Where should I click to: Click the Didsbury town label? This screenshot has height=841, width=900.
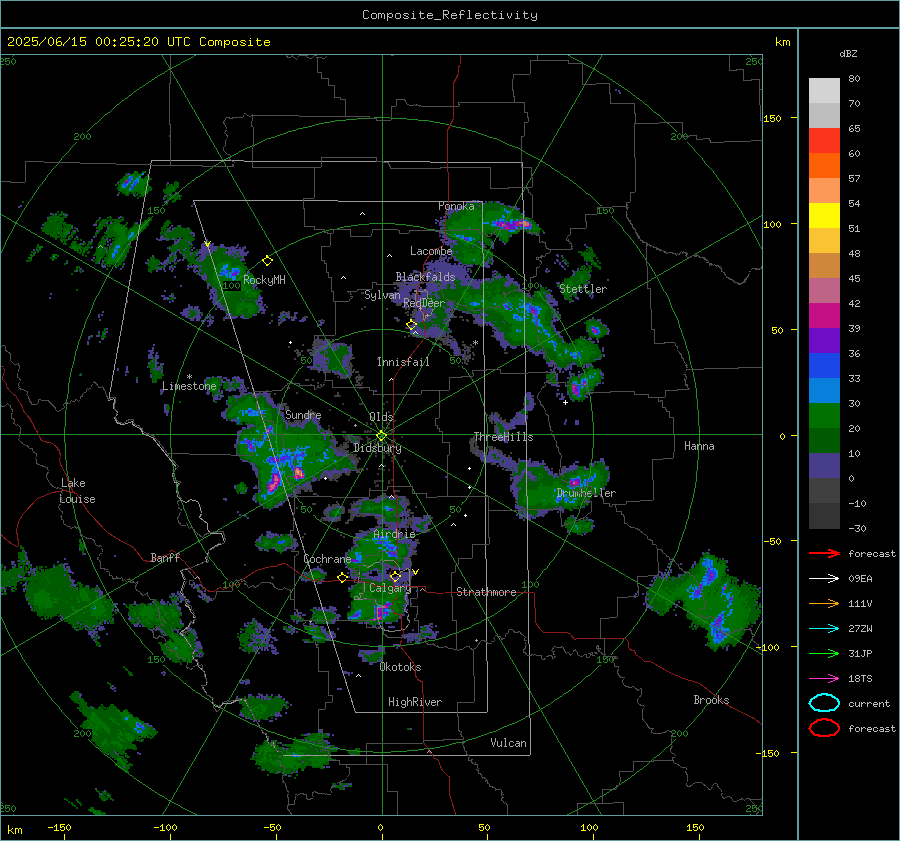(377, 448)
